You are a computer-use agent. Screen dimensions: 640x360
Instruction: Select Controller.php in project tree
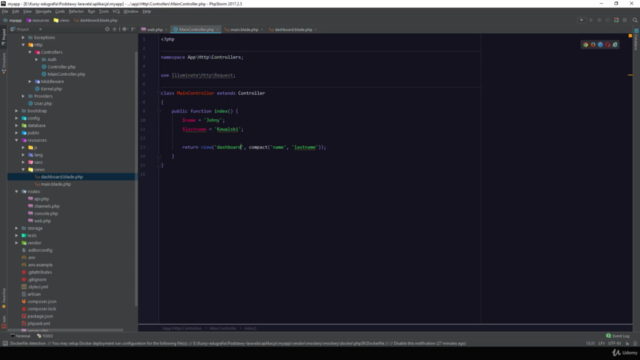(x=61, y=67)
